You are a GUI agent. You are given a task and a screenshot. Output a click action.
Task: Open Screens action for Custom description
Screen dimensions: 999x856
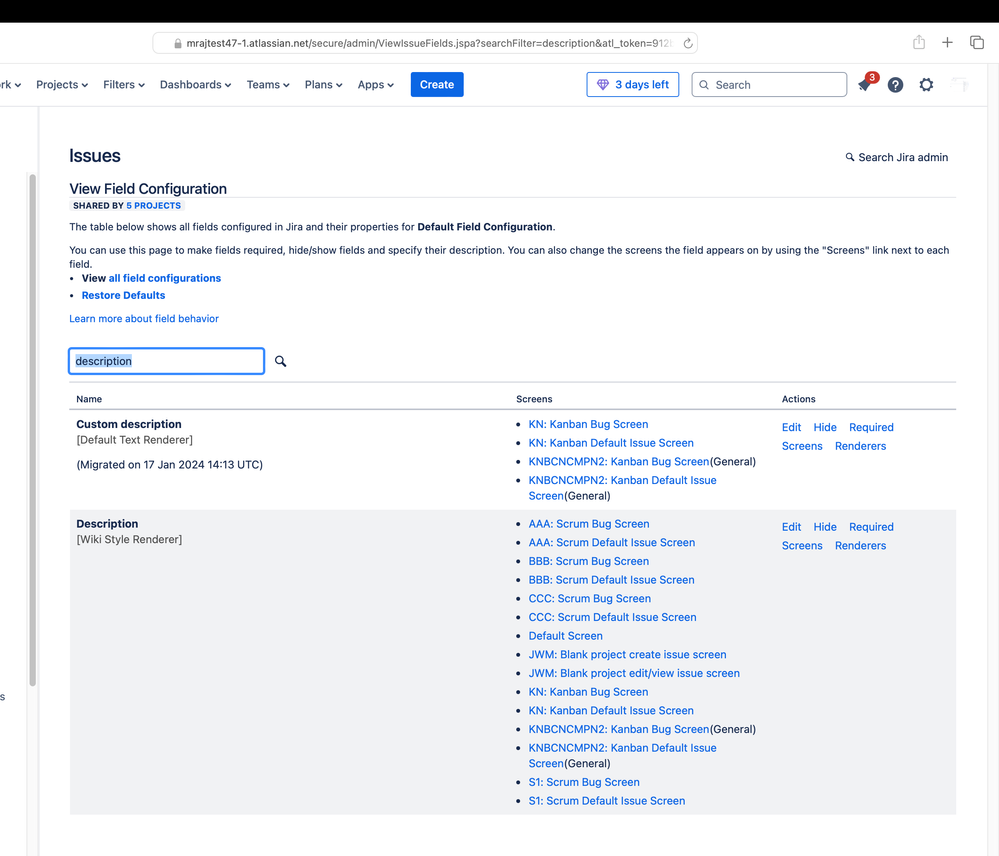[x=802, y=446]
